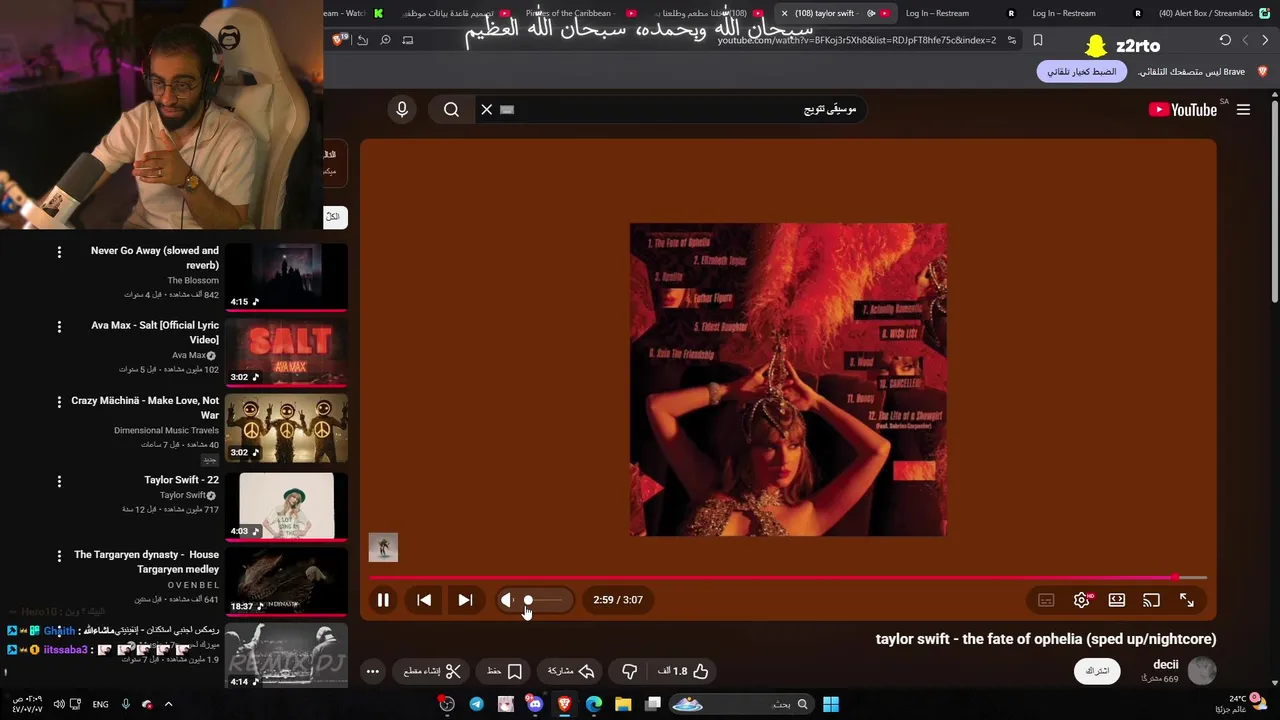
Task: Enter fullscreen mode in the player
Action: click(1186, 600)
